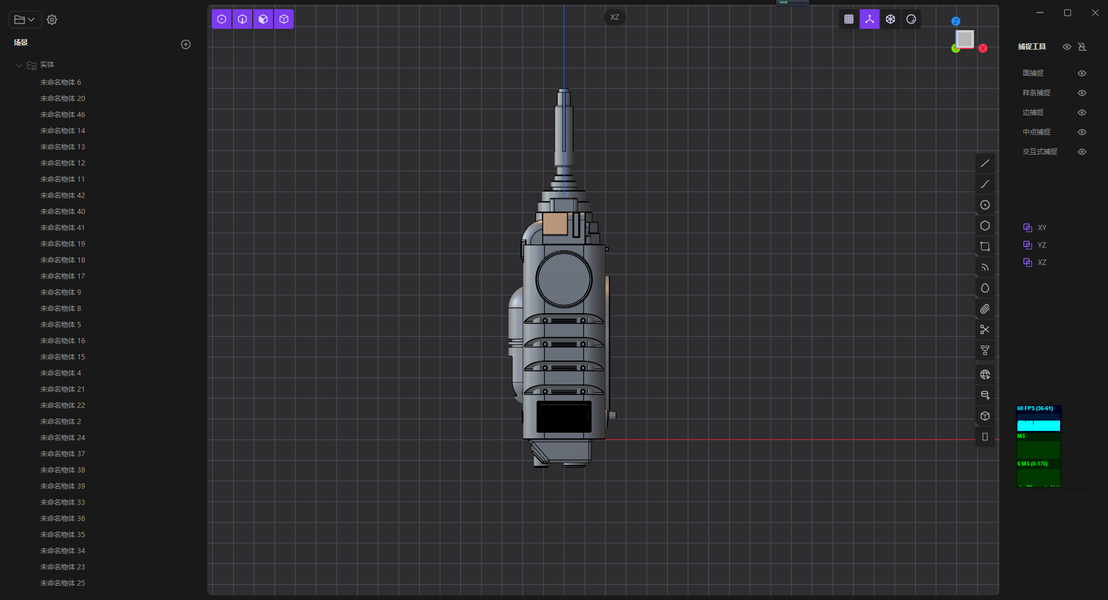The image size is (1108, 600).
Task: Select 未命名物体 19 in scene tree
Action: click(63, 244)
